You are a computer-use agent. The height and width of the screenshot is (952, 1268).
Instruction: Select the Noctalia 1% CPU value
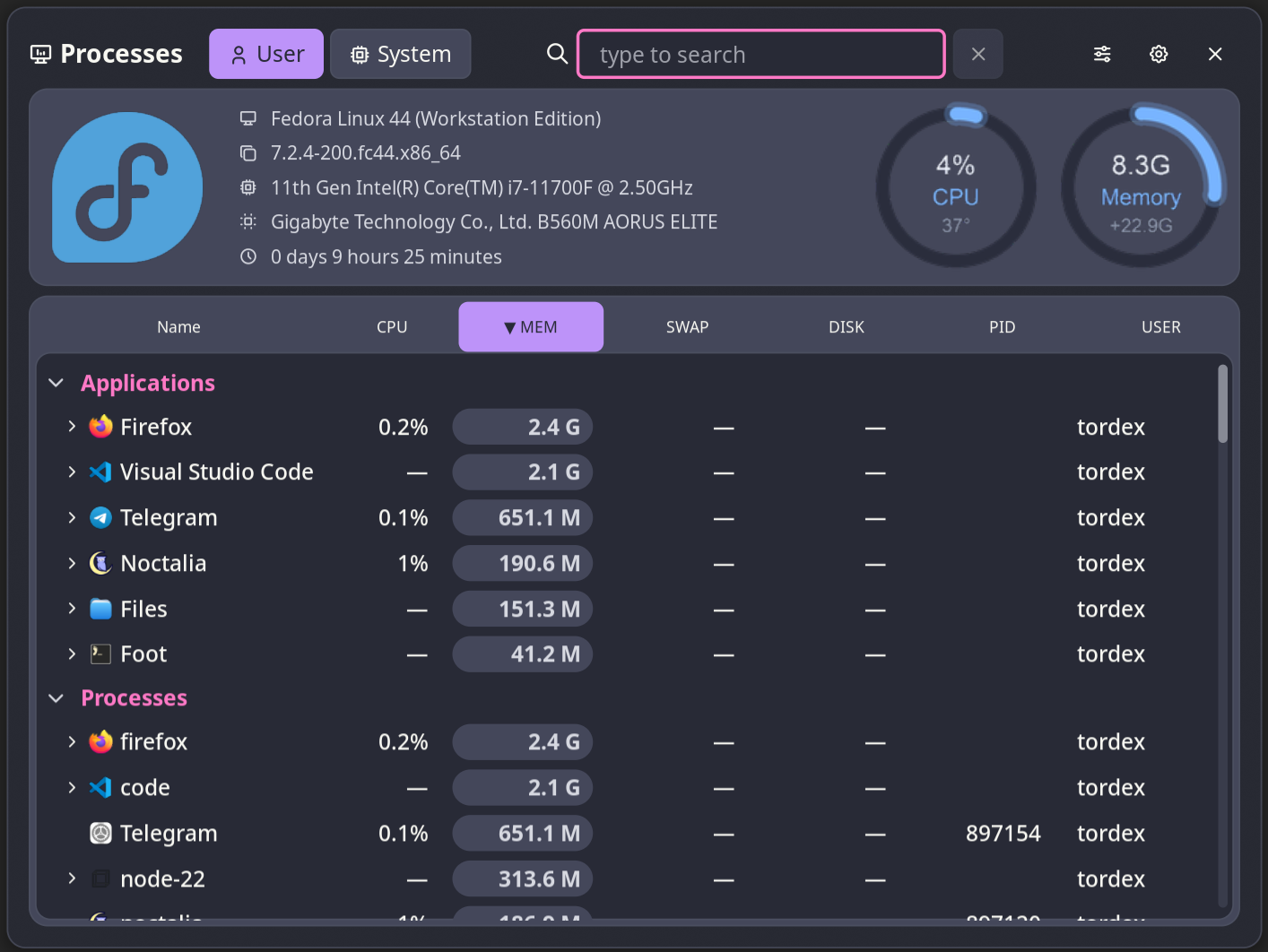(x=413, y=563)
